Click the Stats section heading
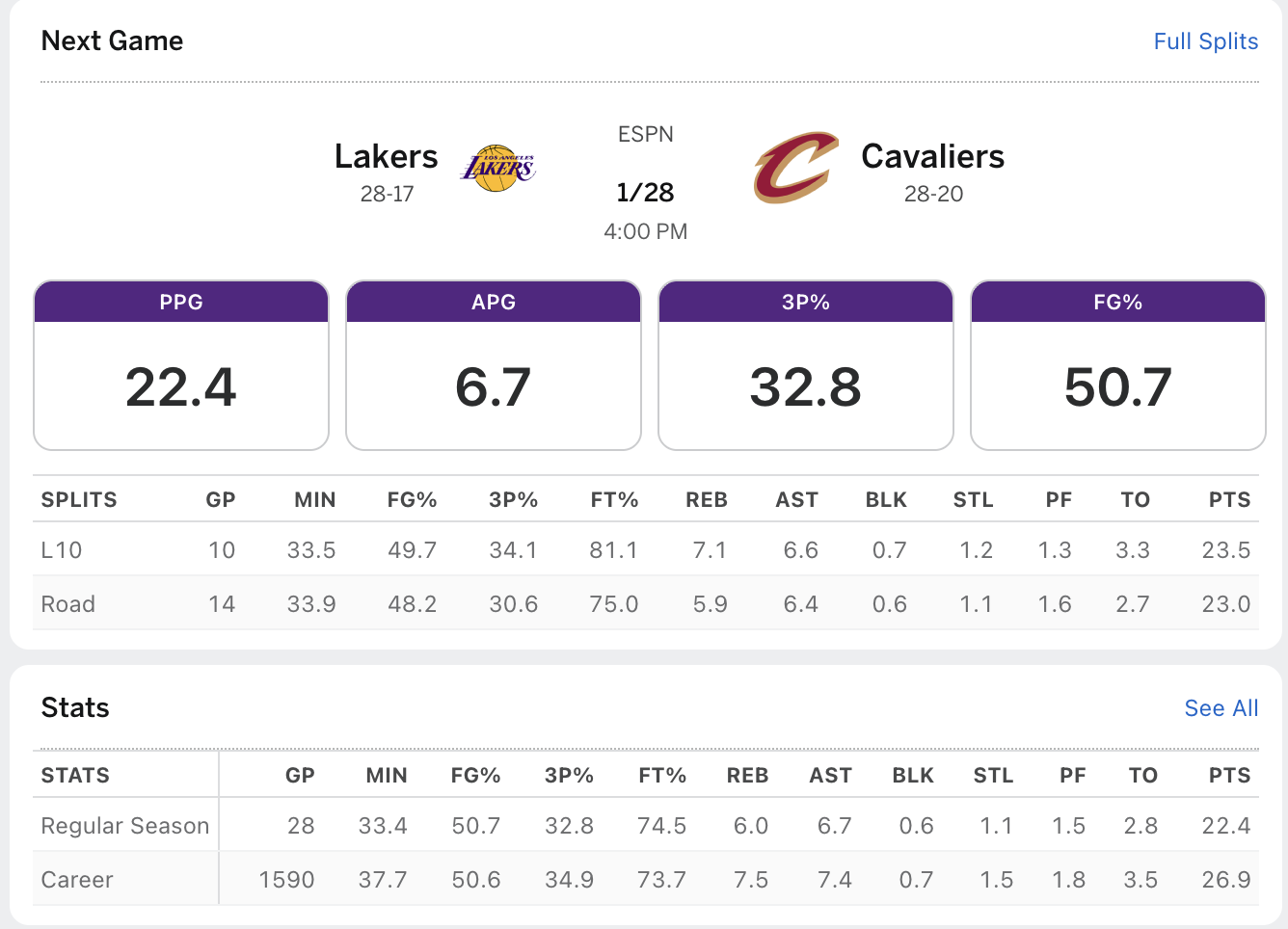1288x929 pixels. 75,708
